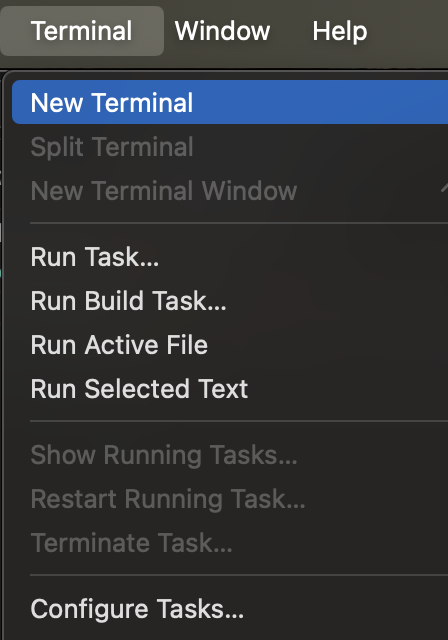Choose Terminate Task... from the list
The width and height of the screenshot is (448, 640).
coord(230,543)
